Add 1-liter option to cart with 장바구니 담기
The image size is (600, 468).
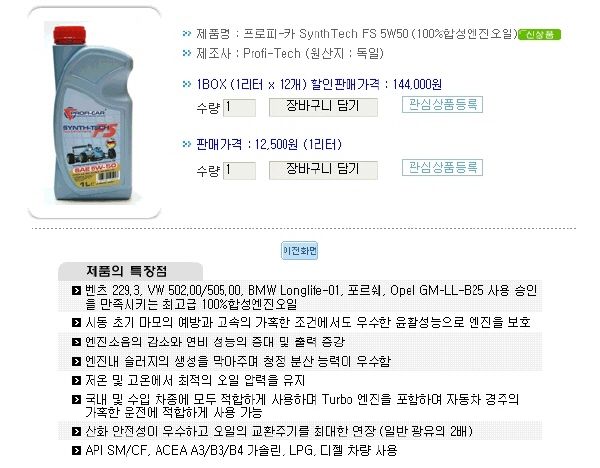[x=323, y=170]
